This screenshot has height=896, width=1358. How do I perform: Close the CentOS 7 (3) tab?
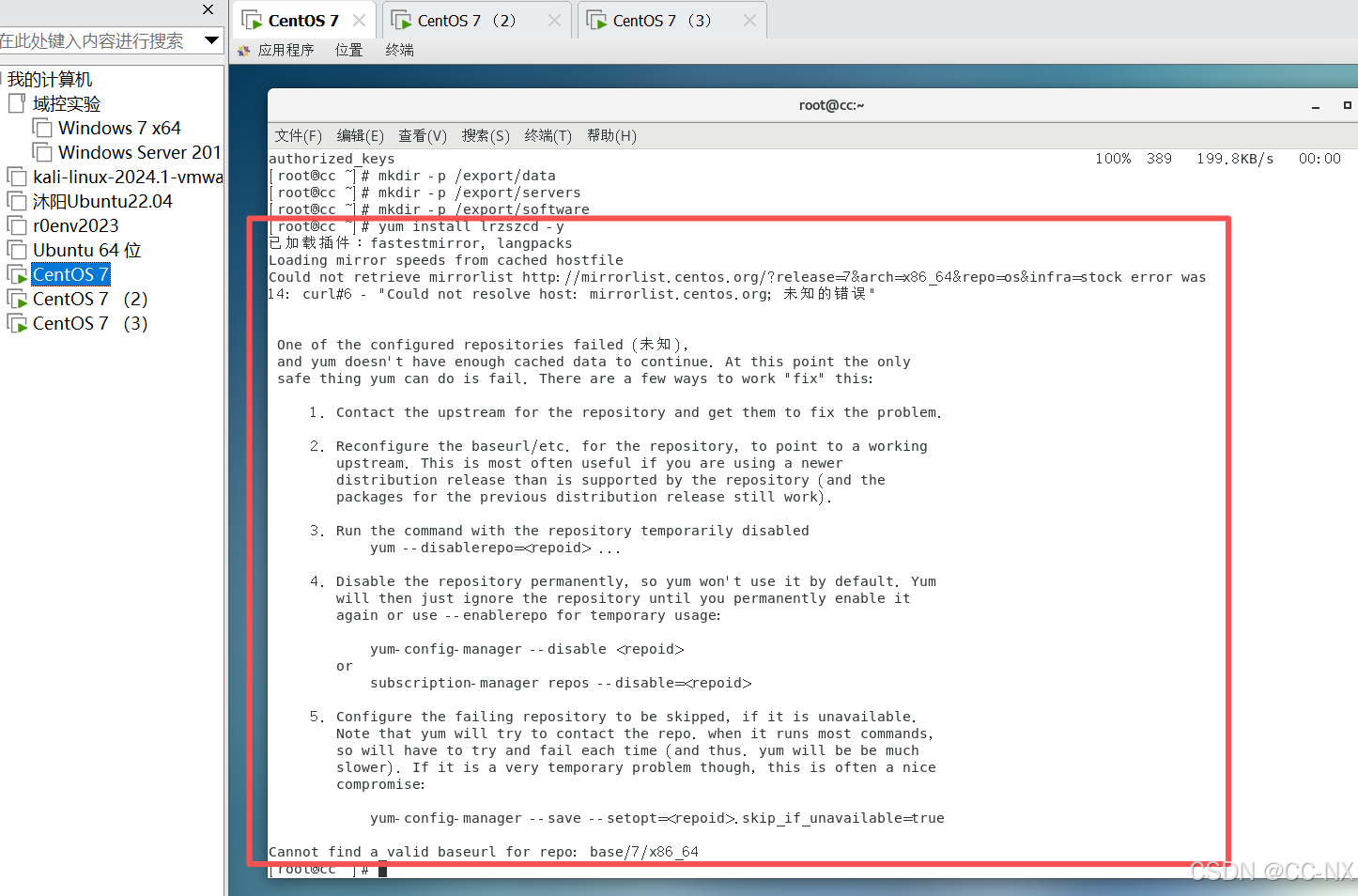pos(749,21)
